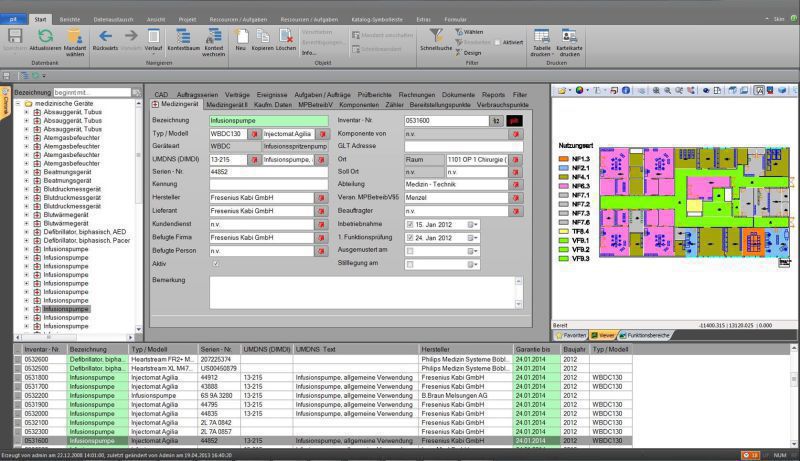Viewport: 800px width, 461px height.
Task: Click the lookup icon beside Inventar-Nr. field
Action: click(x=496, y=121)
